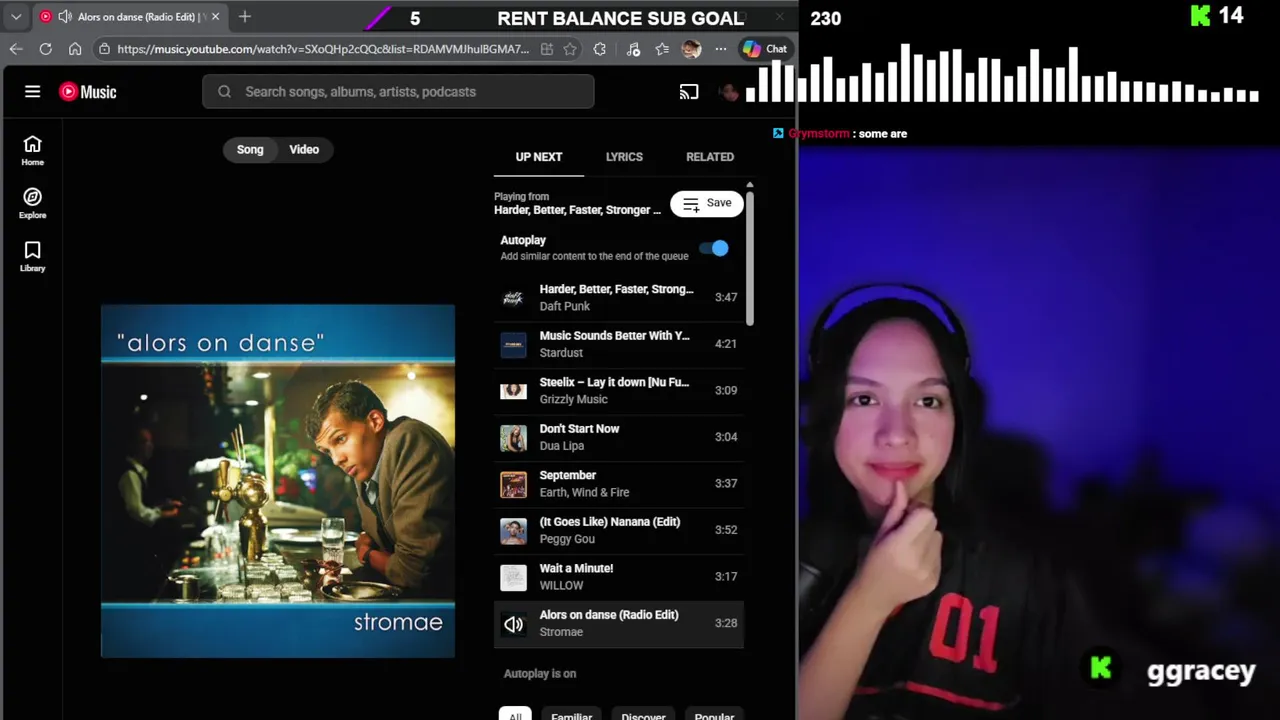Click the media control music note icon
This screenshot has width=1280, height=720.
pos(633,49)
